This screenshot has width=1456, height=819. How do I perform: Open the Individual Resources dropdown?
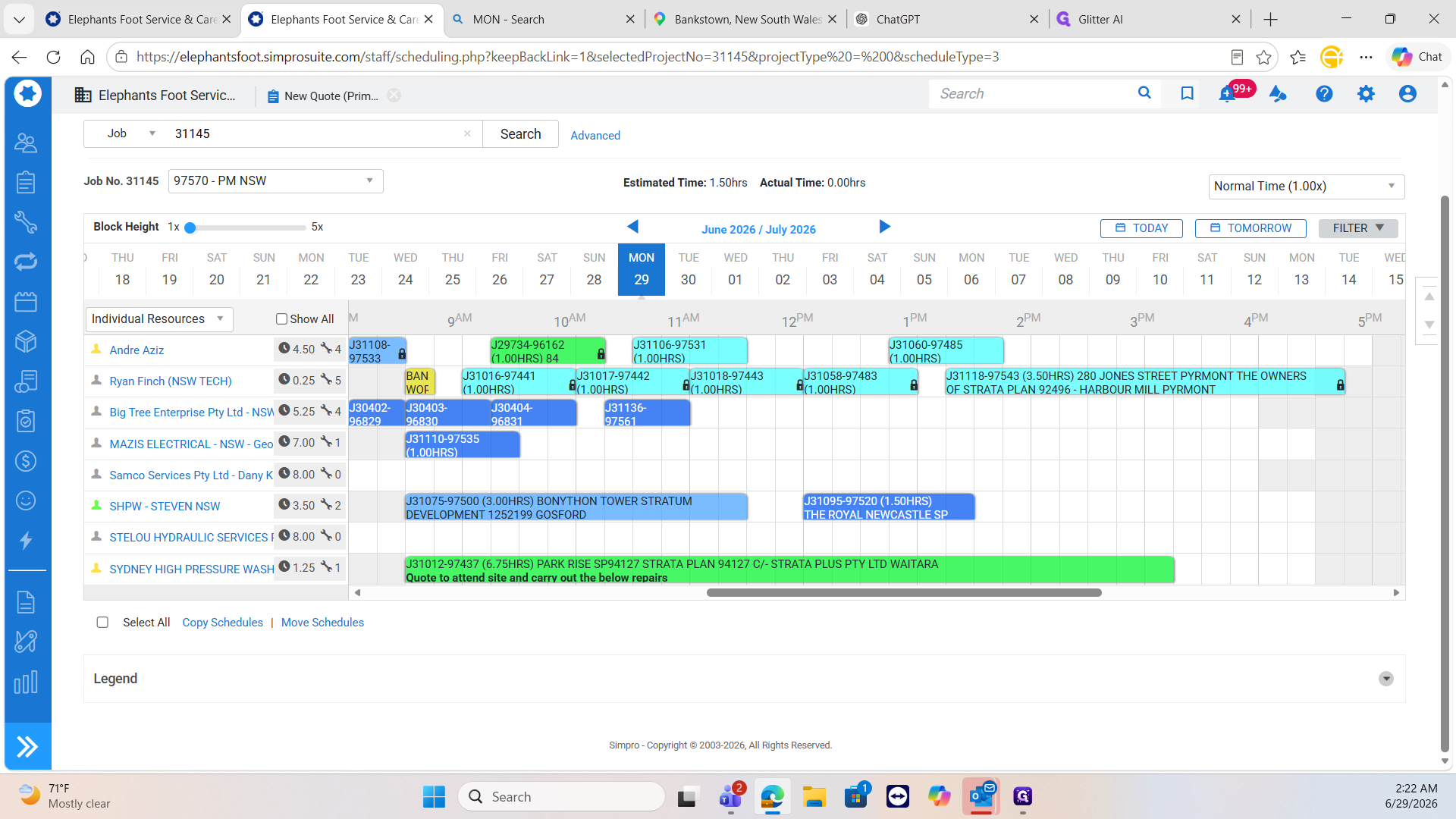pos(159,318)
